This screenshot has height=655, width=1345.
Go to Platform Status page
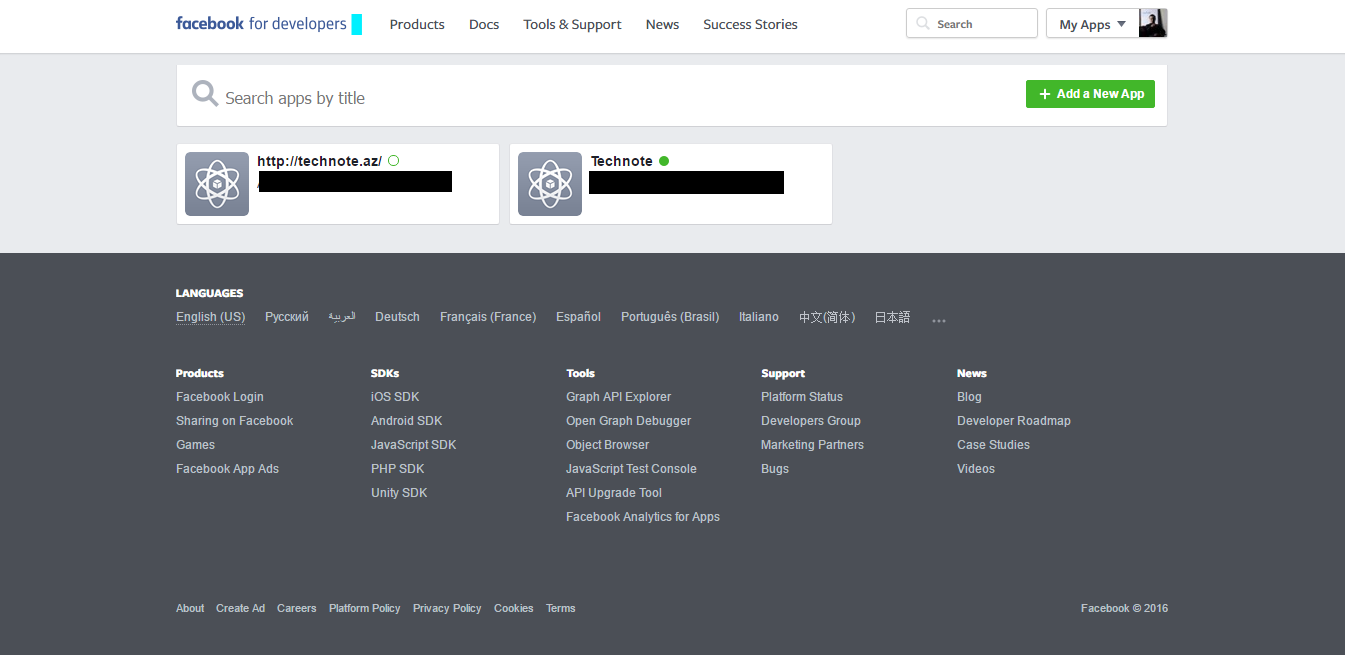coord(801,397)
